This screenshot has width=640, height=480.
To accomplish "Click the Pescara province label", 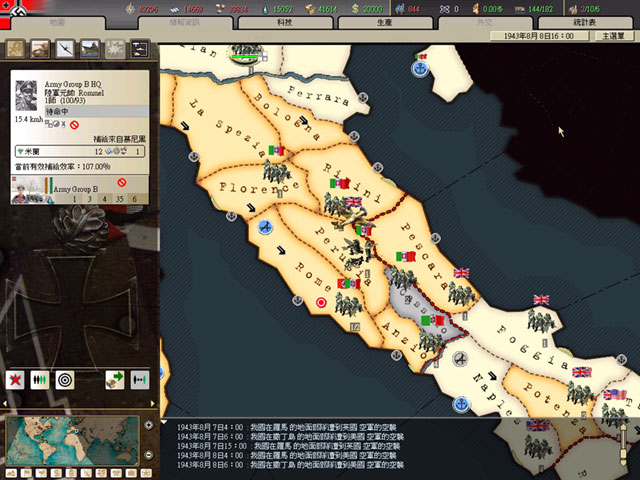I will (x=422, y=256).
